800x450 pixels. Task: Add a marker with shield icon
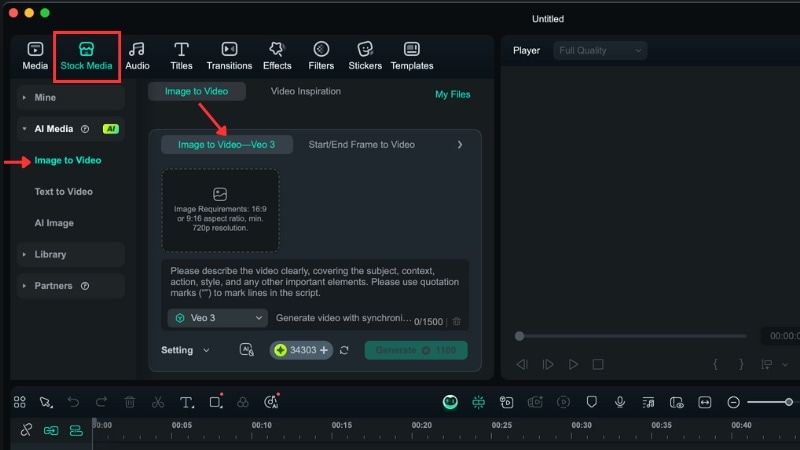click(x=591, y=402)
